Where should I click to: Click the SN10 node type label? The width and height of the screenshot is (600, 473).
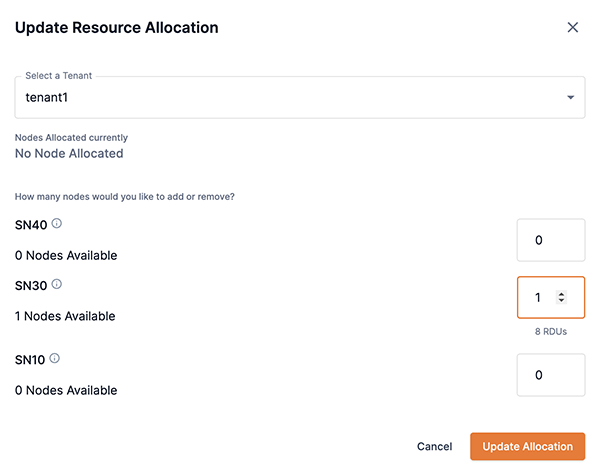tap(30, 359)
